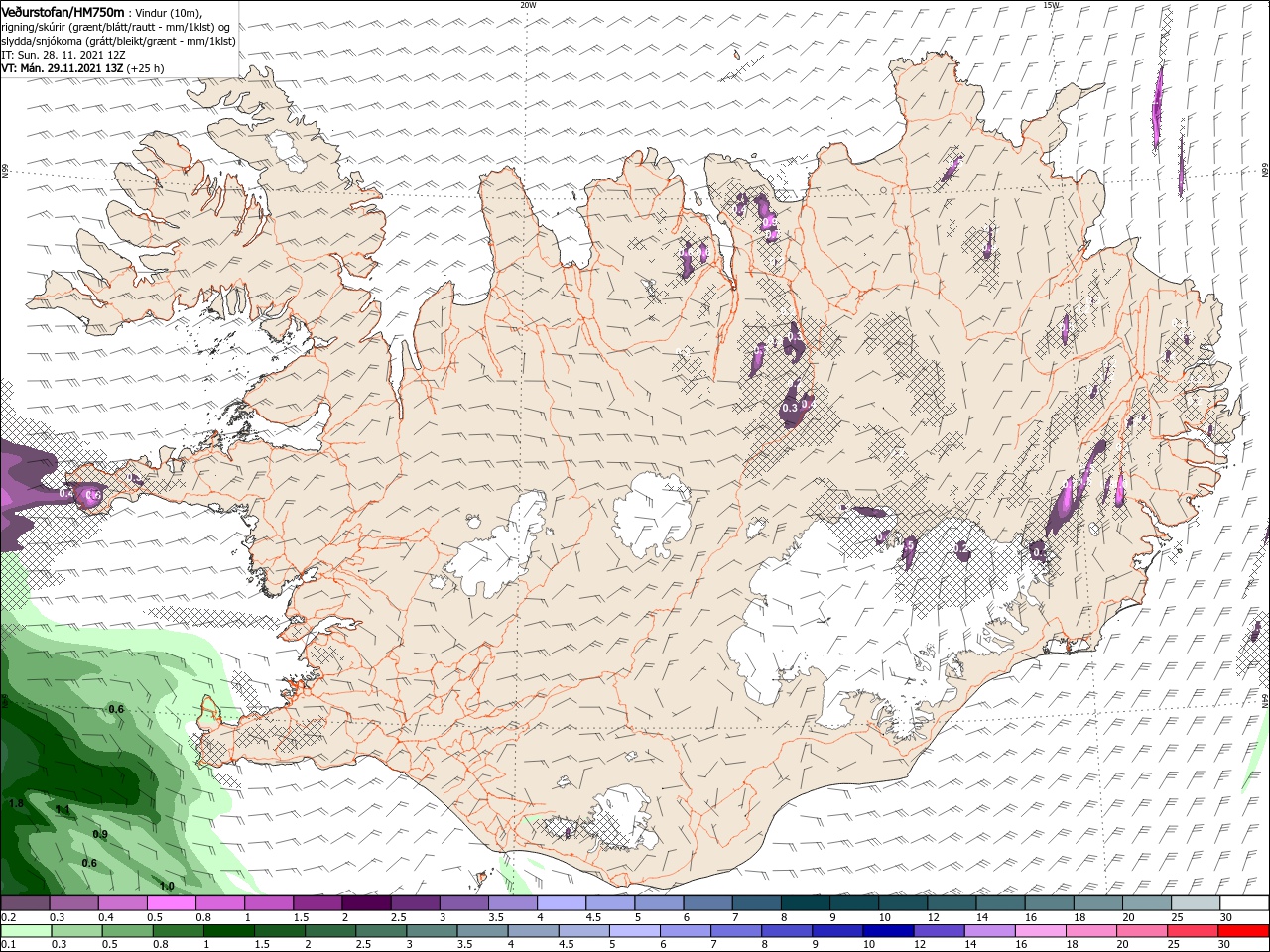Pick the deep navy 10 rain legend swatch
Viewport: 1270px width, 952px height.
pos(889,931)
